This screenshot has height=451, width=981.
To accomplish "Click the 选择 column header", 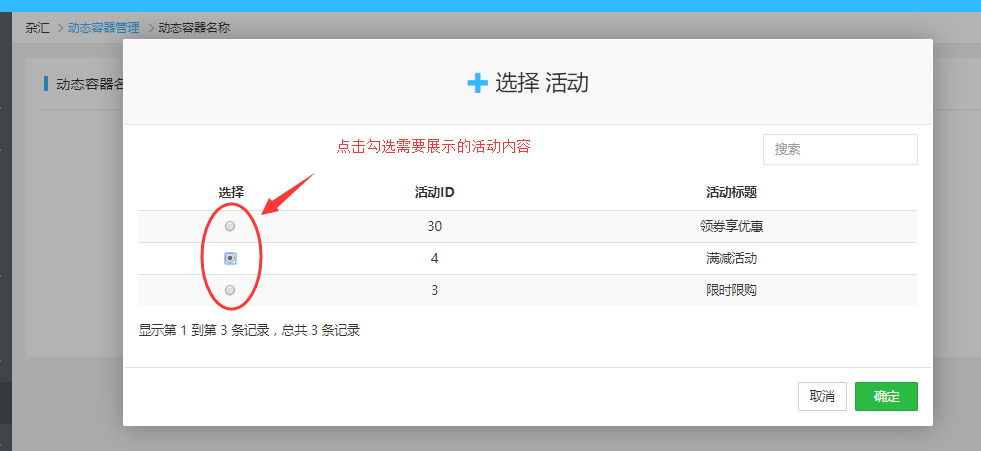I will coord(231,192).
